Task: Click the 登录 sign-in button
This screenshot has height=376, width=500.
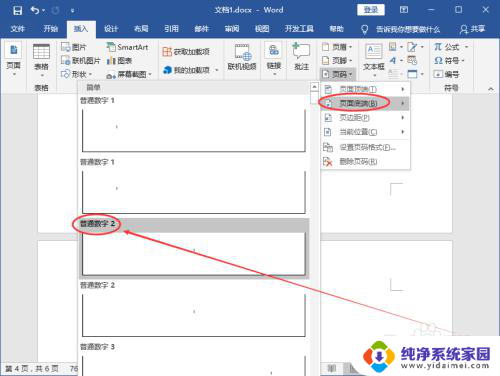Action: tap(371, 10)
